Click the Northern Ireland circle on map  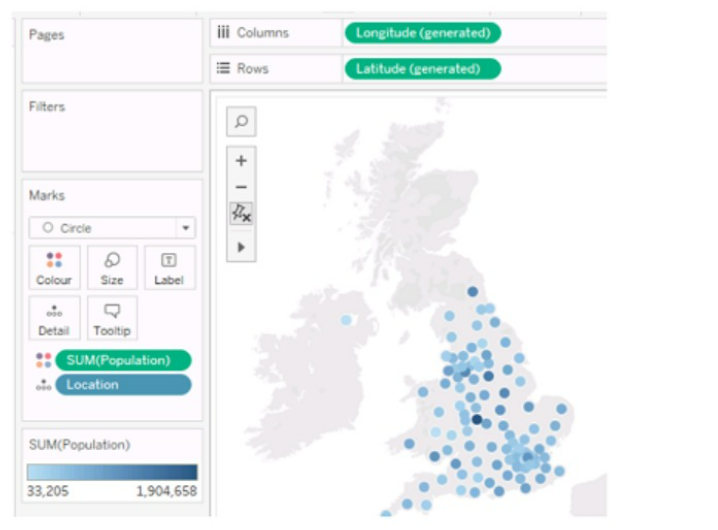pyautogui.click(x=346, y=320)
